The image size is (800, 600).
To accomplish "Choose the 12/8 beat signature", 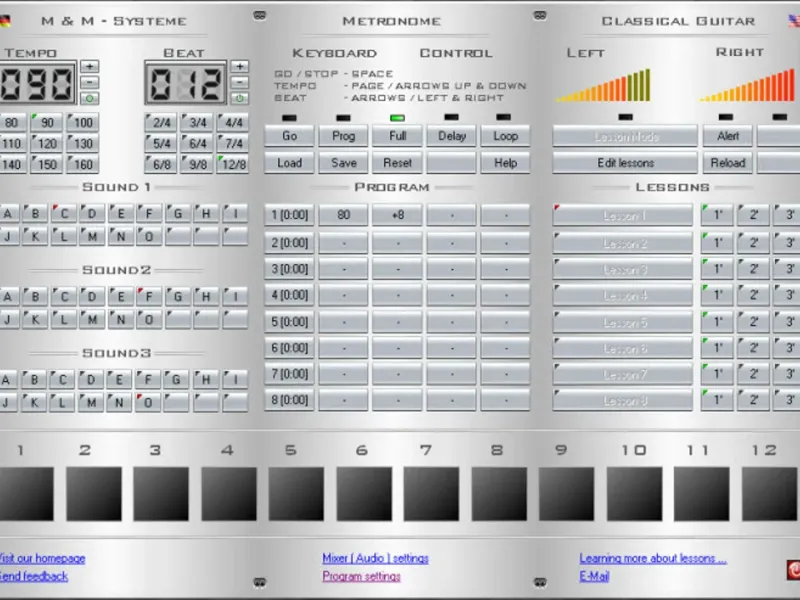I will click(x=233, y=164).
